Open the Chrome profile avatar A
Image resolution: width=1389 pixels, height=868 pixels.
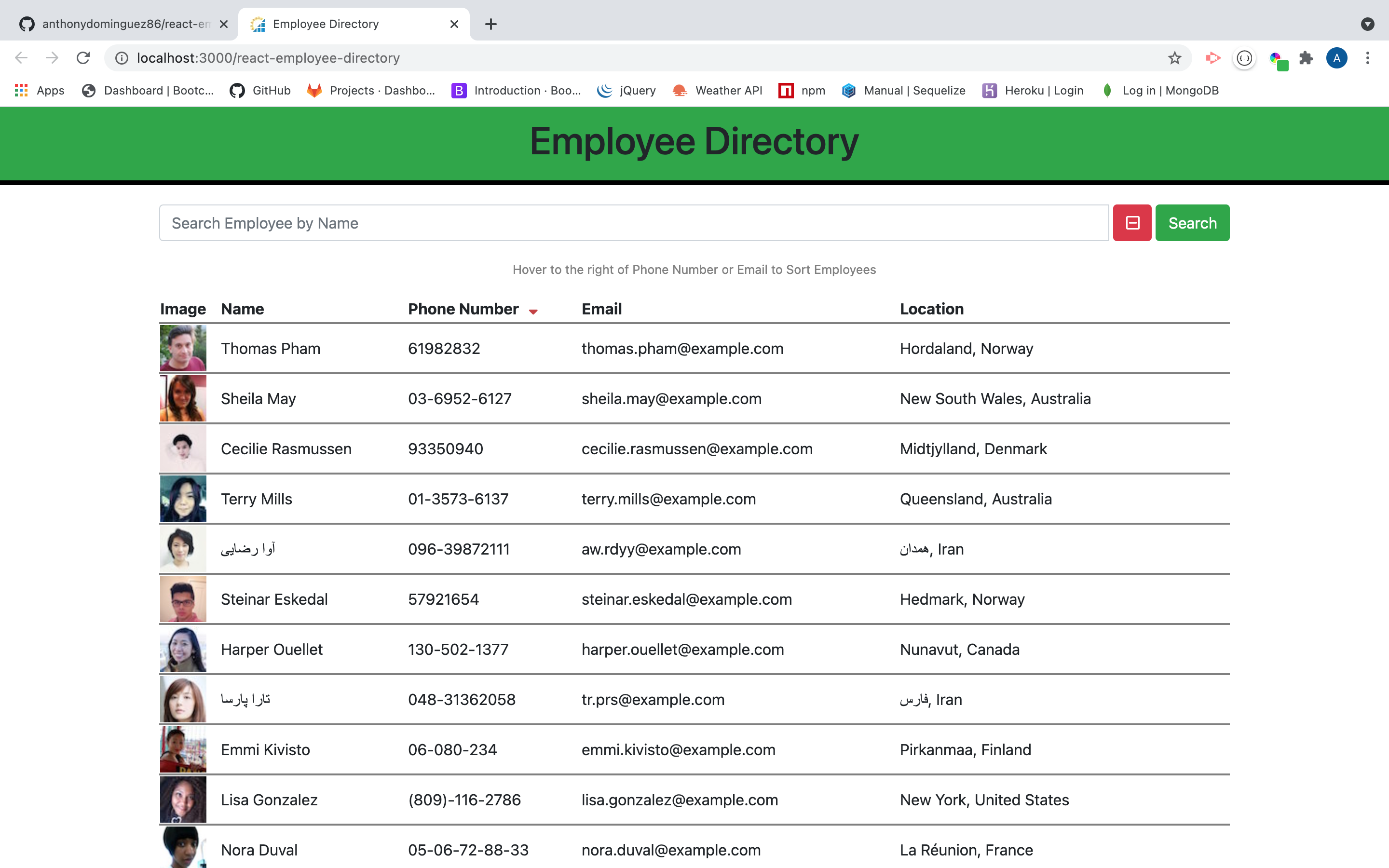(x=1337, y=58)
